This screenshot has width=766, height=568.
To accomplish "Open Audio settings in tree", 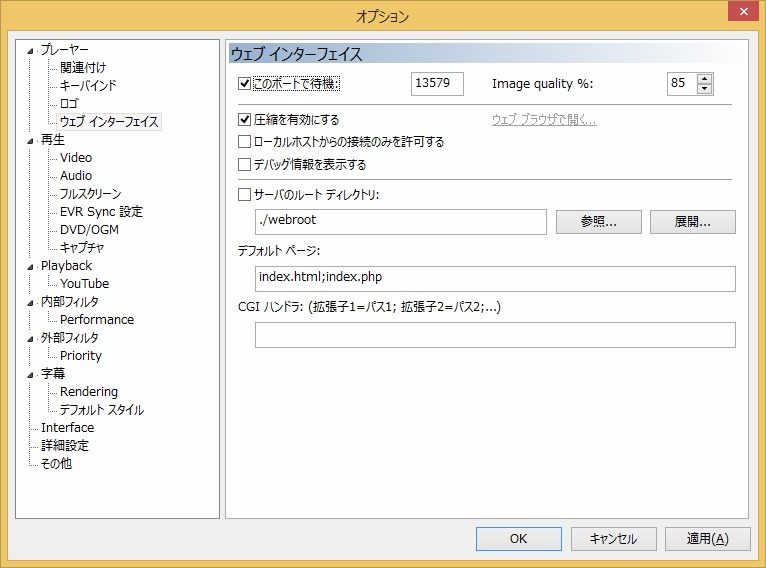I will [76, 176].
